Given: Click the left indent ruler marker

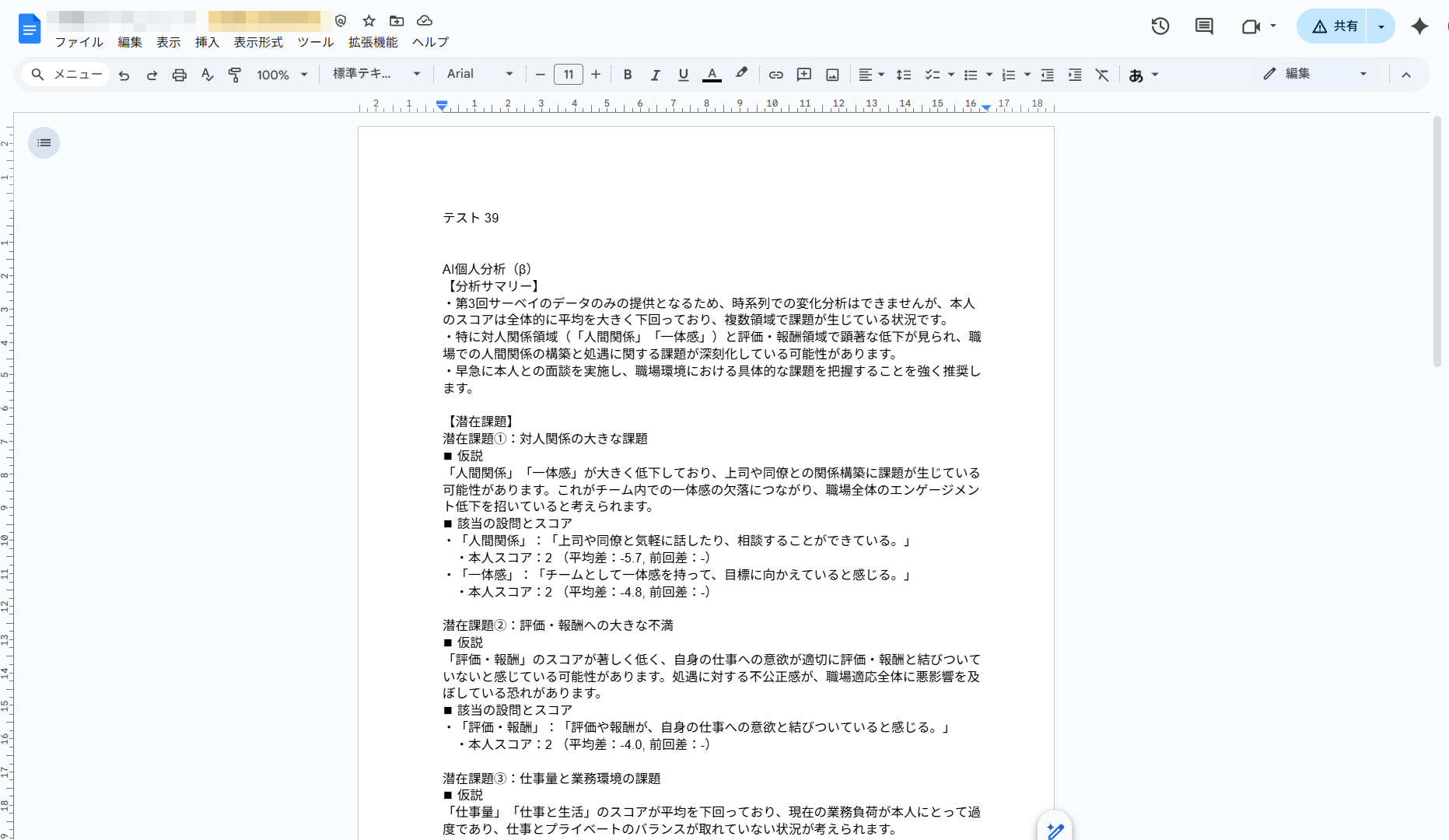Looking at the screenshot, I should pyautogui.click(x=442, y=106).
